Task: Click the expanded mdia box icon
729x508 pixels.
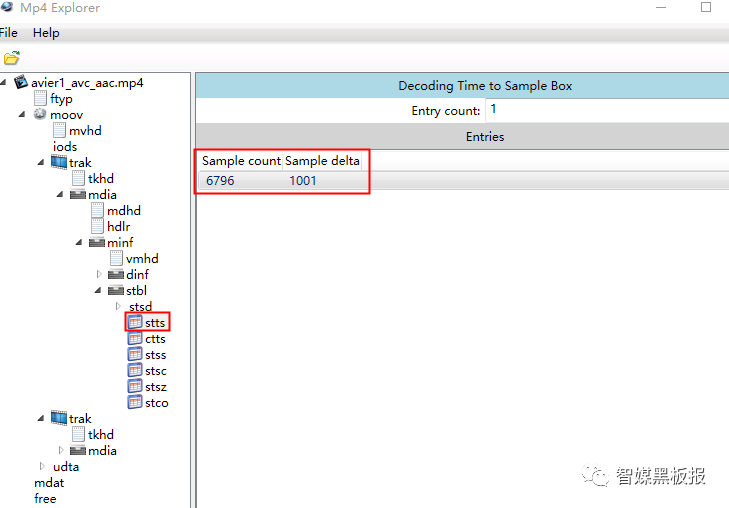Action: point(78,194)
